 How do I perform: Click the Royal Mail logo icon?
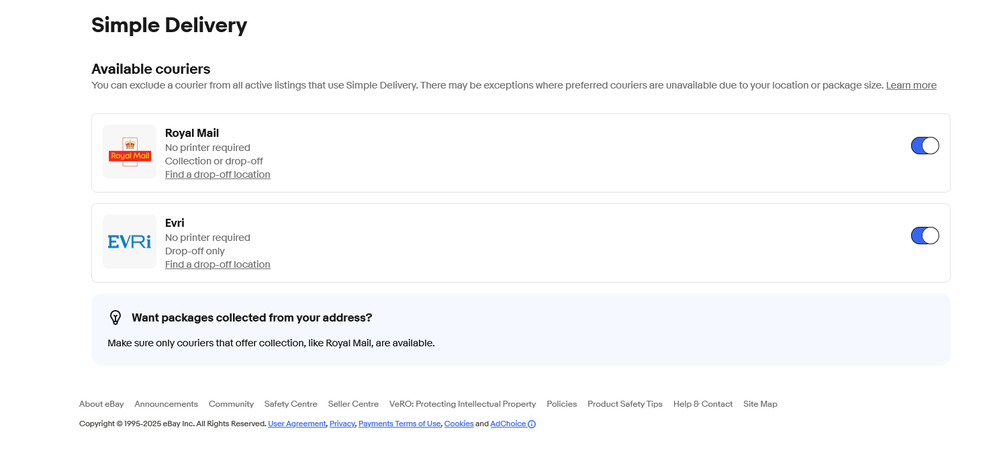pyautogui.click(x=129, y=152)
